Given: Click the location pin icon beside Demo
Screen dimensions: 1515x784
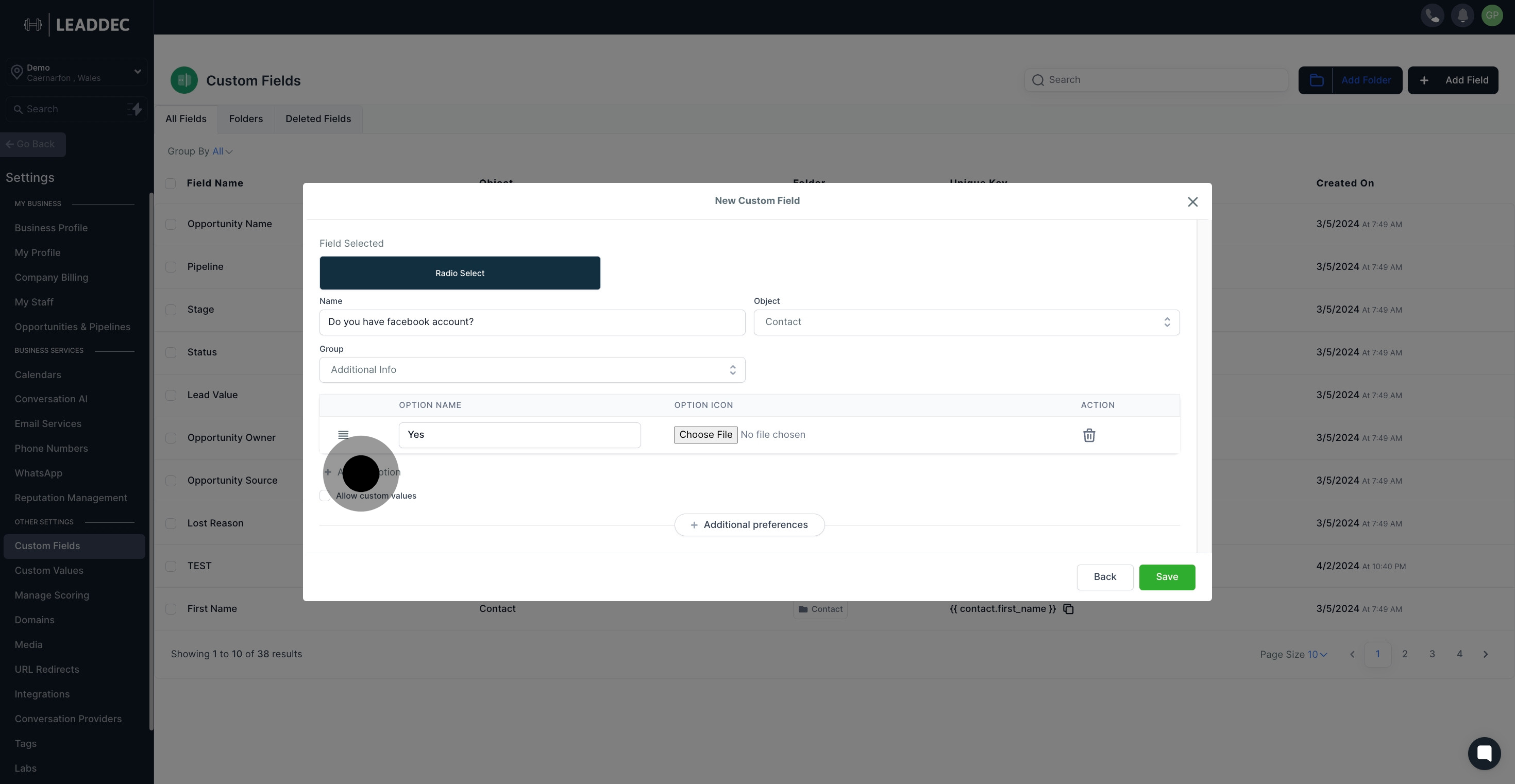Looking at the screenshot, I should coord(16,72).
